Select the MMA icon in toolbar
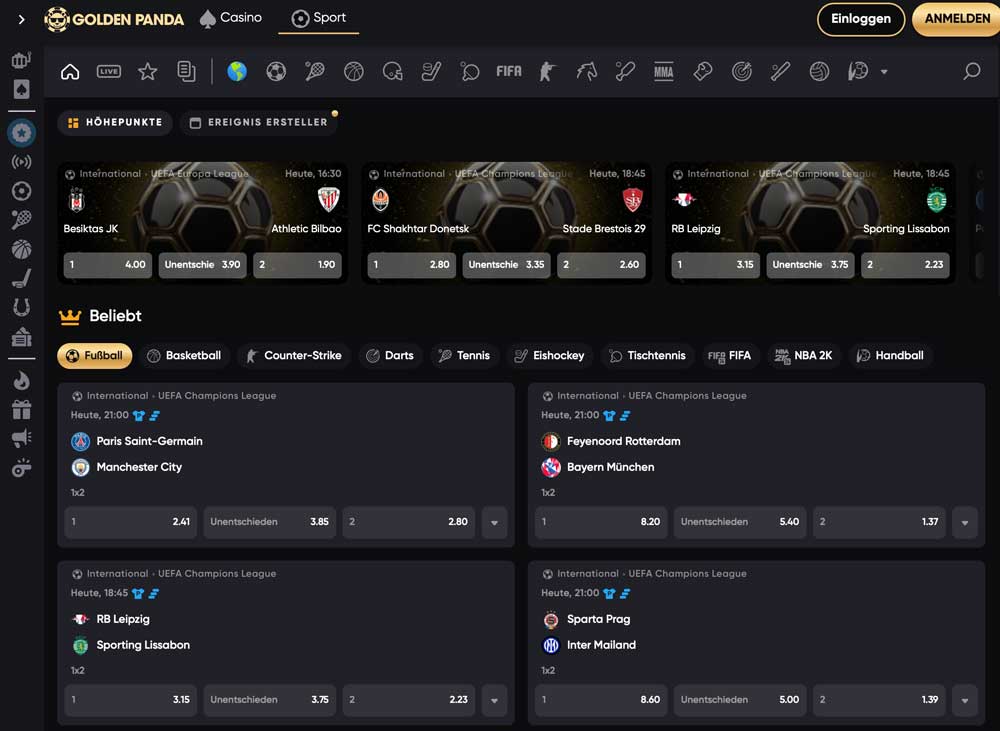This screenshot has width=1000, height=731. click(x=663, y=71)
